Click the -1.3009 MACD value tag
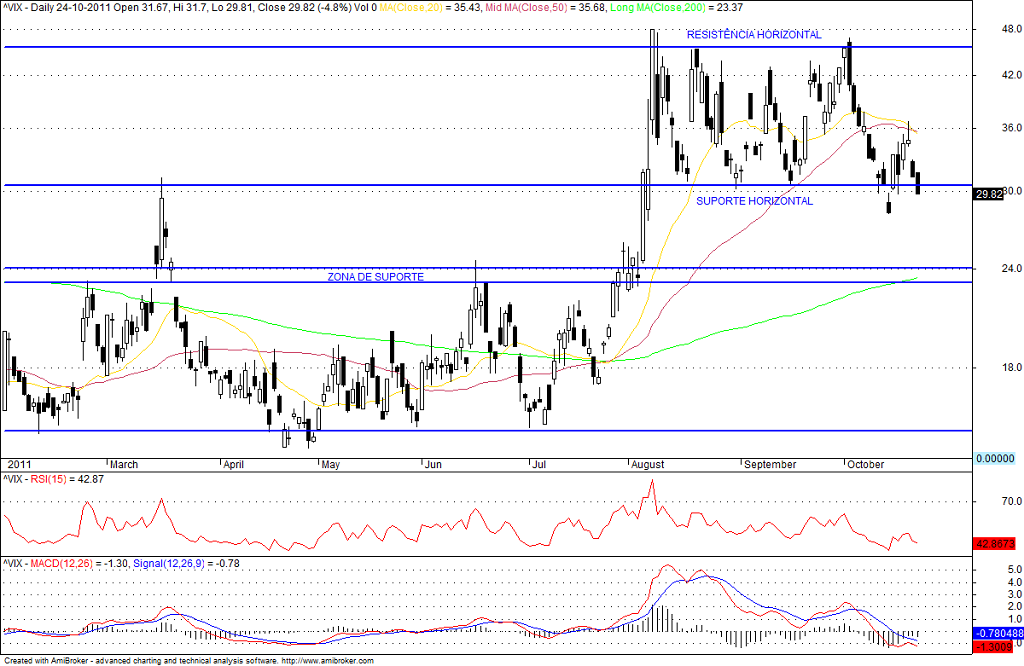 [x=993, y=646]
